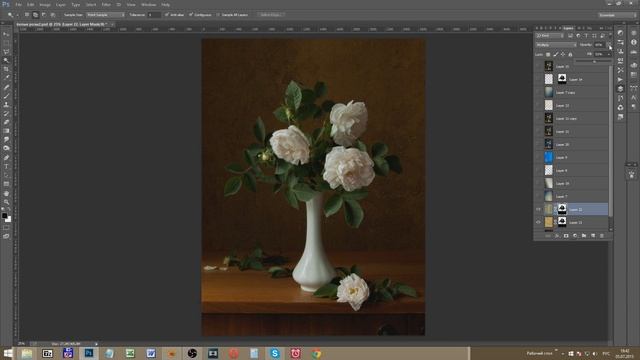Viewport: 640px width, 360px height.
Task: Select the Dodge tool
Action: [6, 148]
